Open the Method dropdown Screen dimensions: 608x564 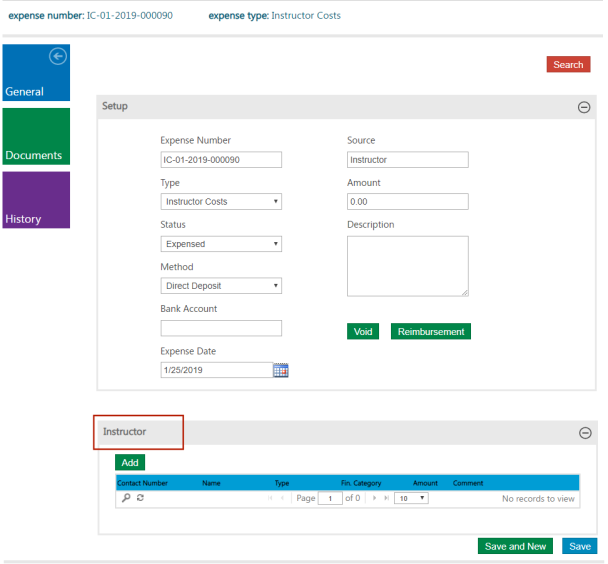coord(221,286)
